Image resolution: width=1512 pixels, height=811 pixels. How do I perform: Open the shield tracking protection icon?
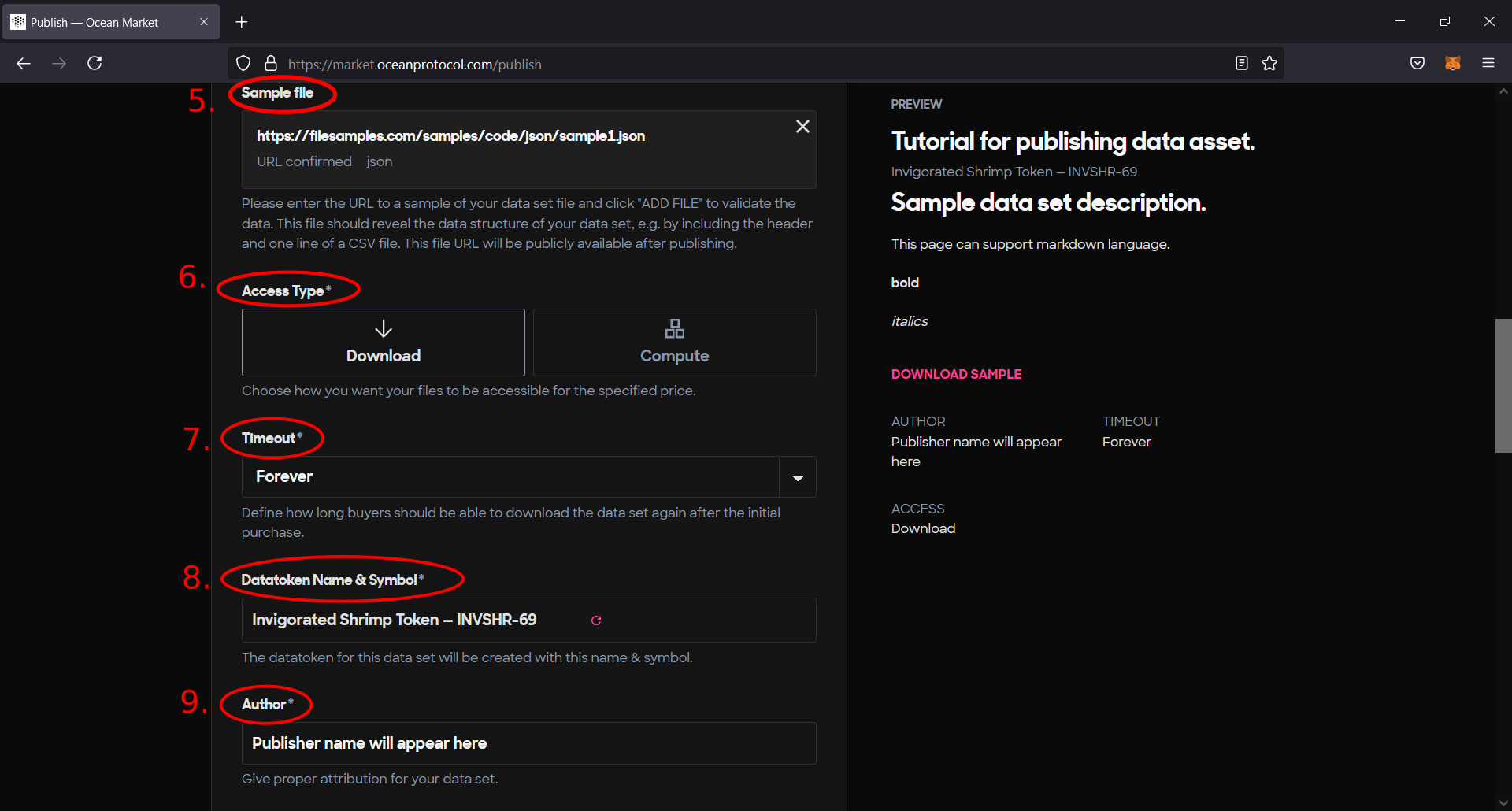pyautogui.click(x=243, y=64)
